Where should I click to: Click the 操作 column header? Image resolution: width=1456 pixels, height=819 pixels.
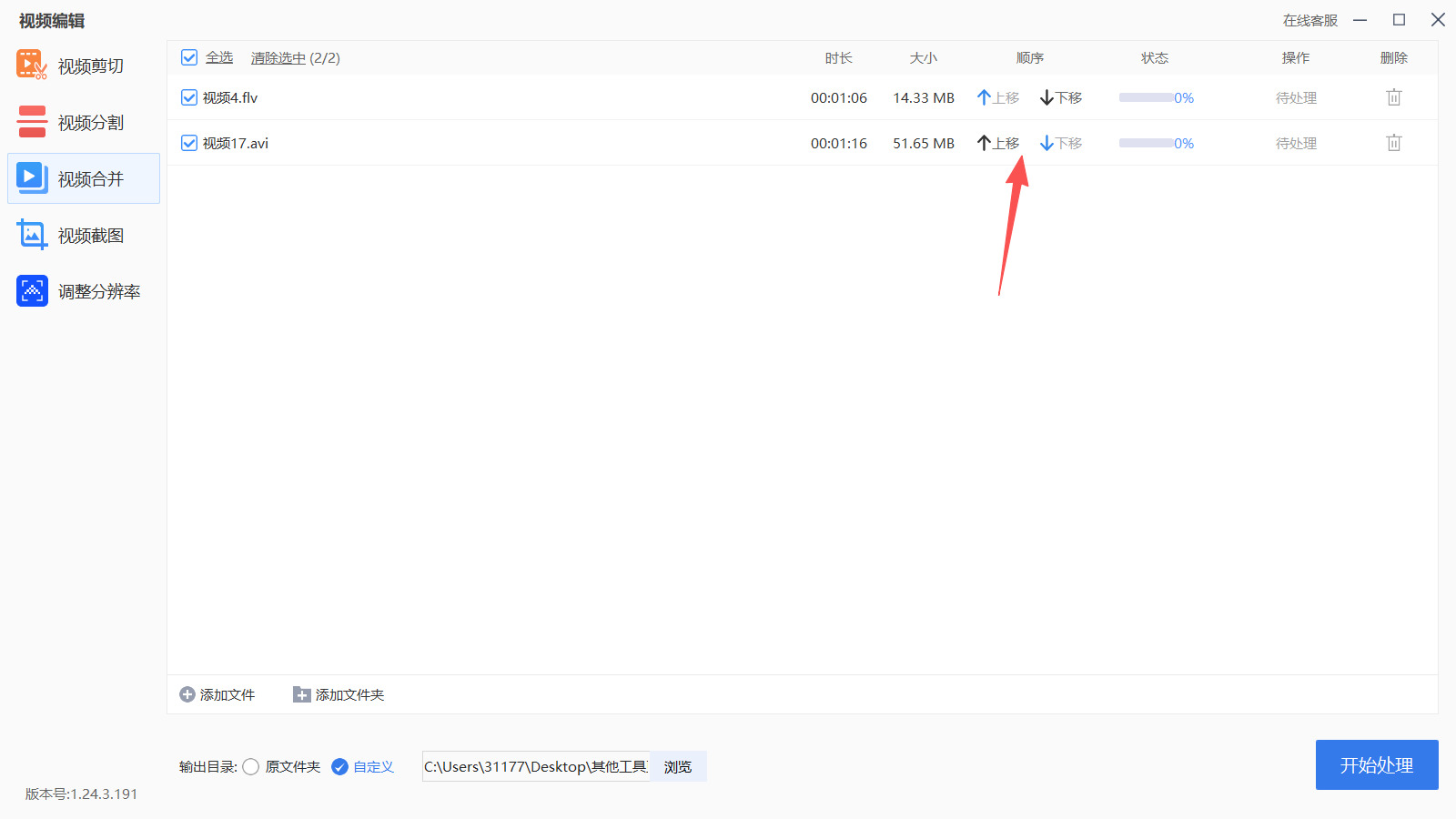tap(1296, 58)
